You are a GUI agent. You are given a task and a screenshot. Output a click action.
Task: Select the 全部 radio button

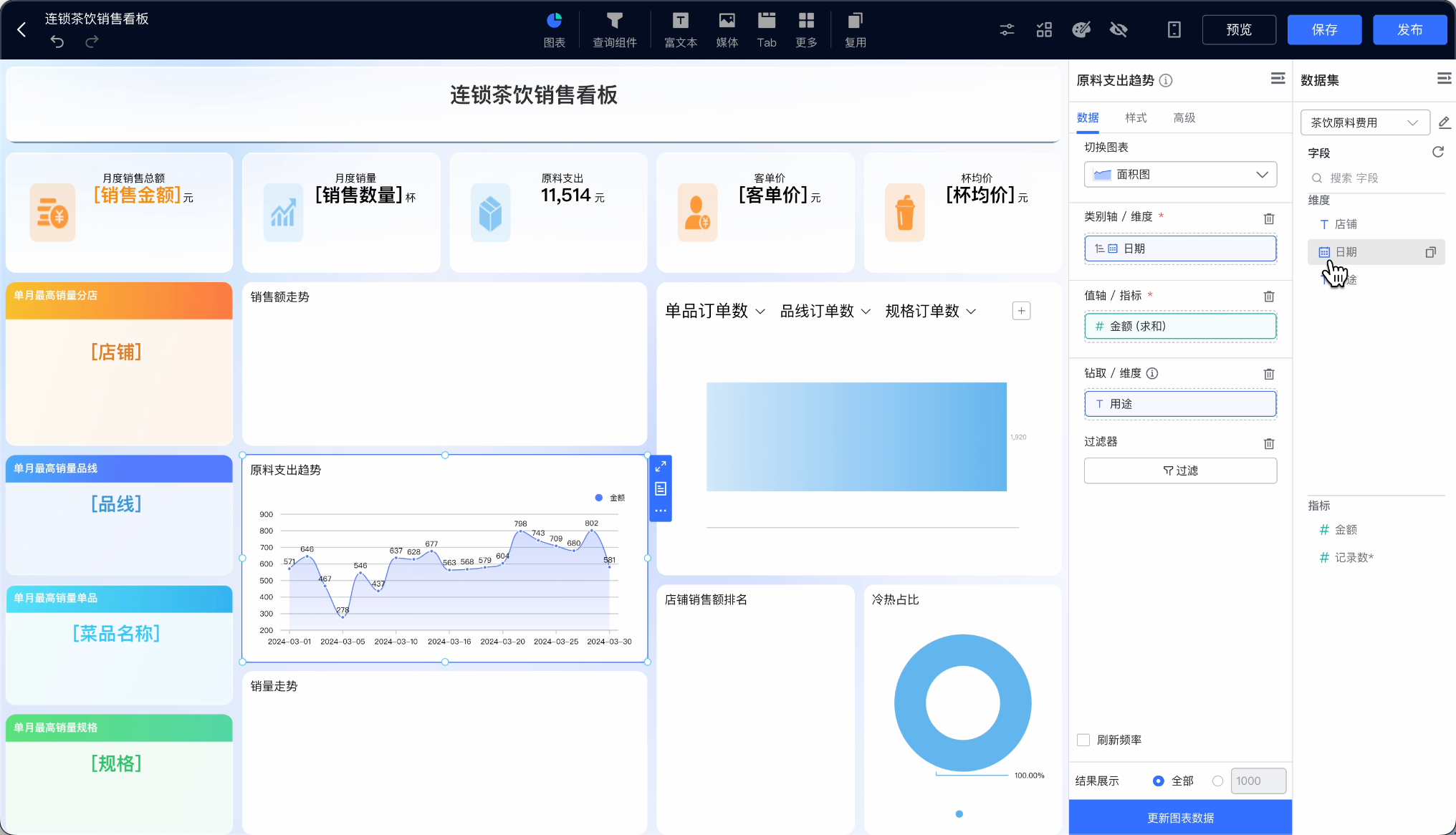pos(1158,781)
